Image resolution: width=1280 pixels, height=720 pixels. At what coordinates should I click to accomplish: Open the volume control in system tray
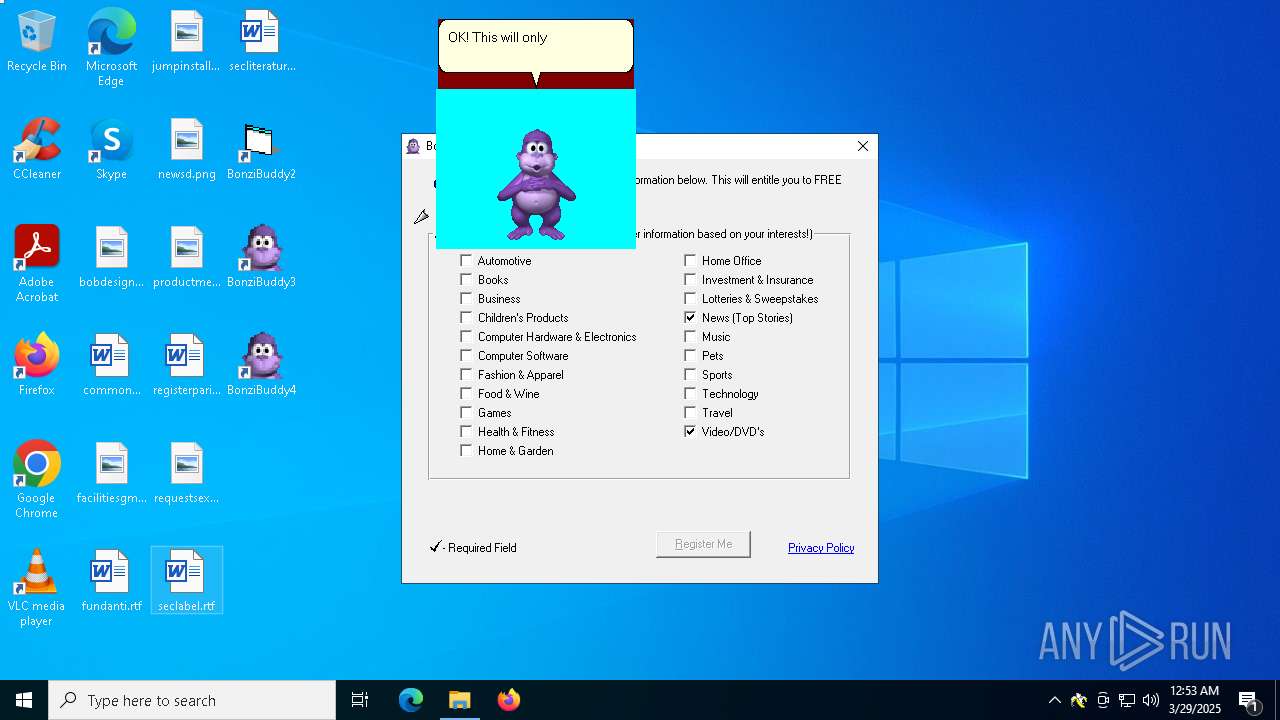pyautogui.click(x=1150, y=700)
